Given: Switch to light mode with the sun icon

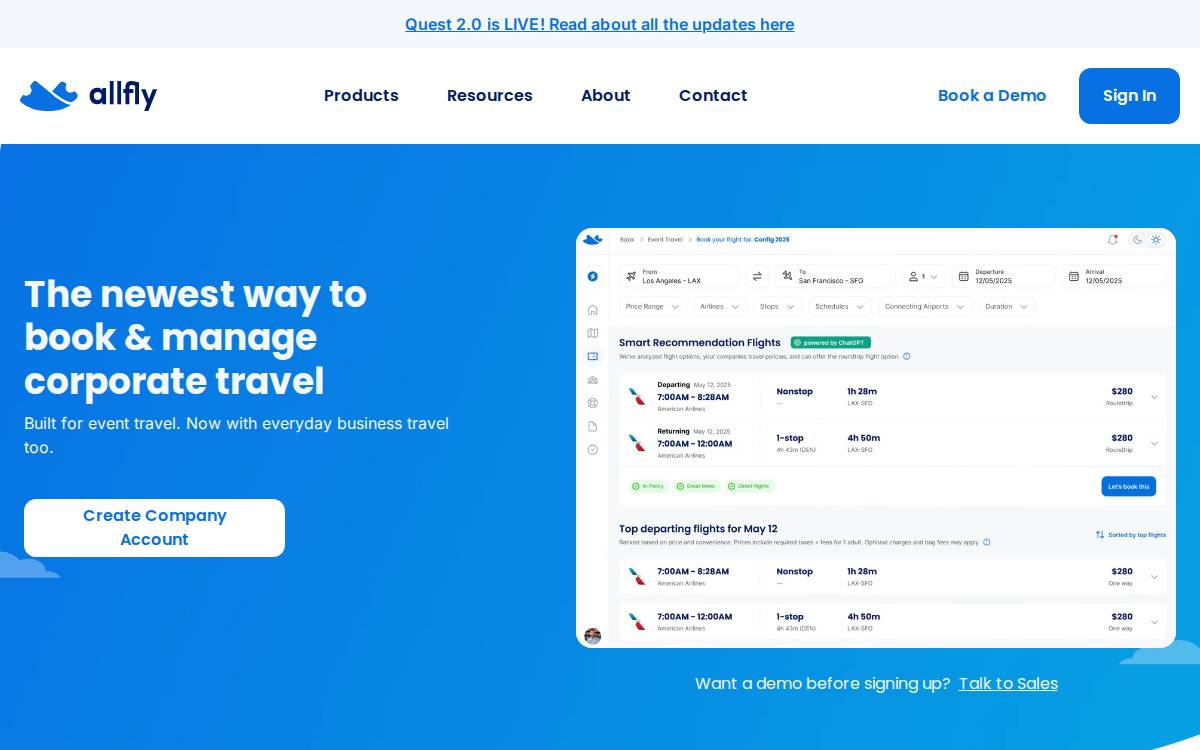Looking at the screenshot, I should point(1156,240).
